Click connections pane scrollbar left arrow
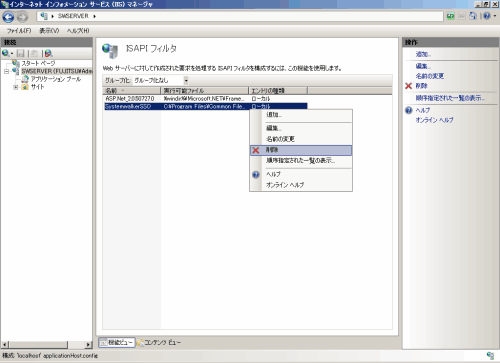The height and width of the screenshot is (363, 500). point(5,345)
